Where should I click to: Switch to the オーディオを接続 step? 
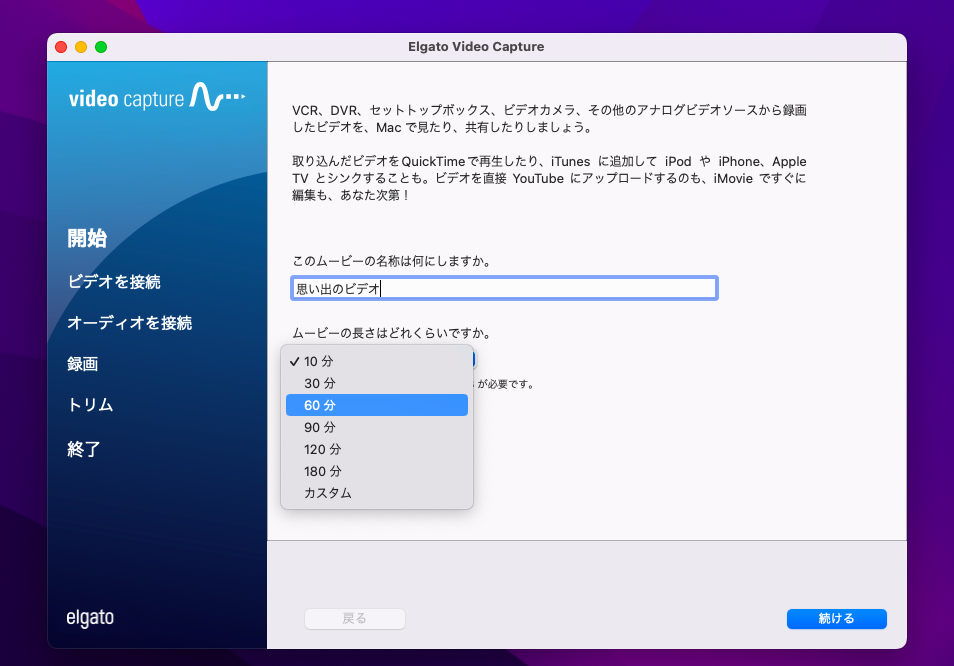pos(129,323)
